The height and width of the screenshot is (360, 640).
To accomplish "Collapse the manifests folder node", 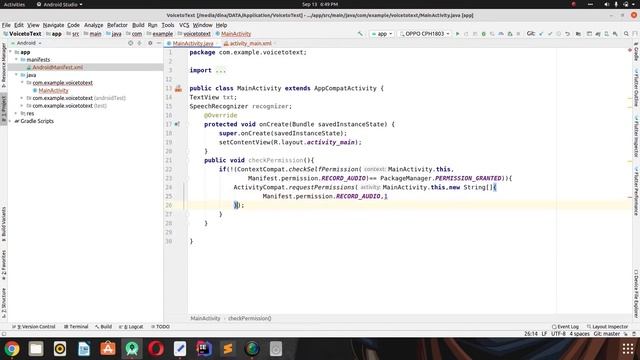I will tap(16, 60).
